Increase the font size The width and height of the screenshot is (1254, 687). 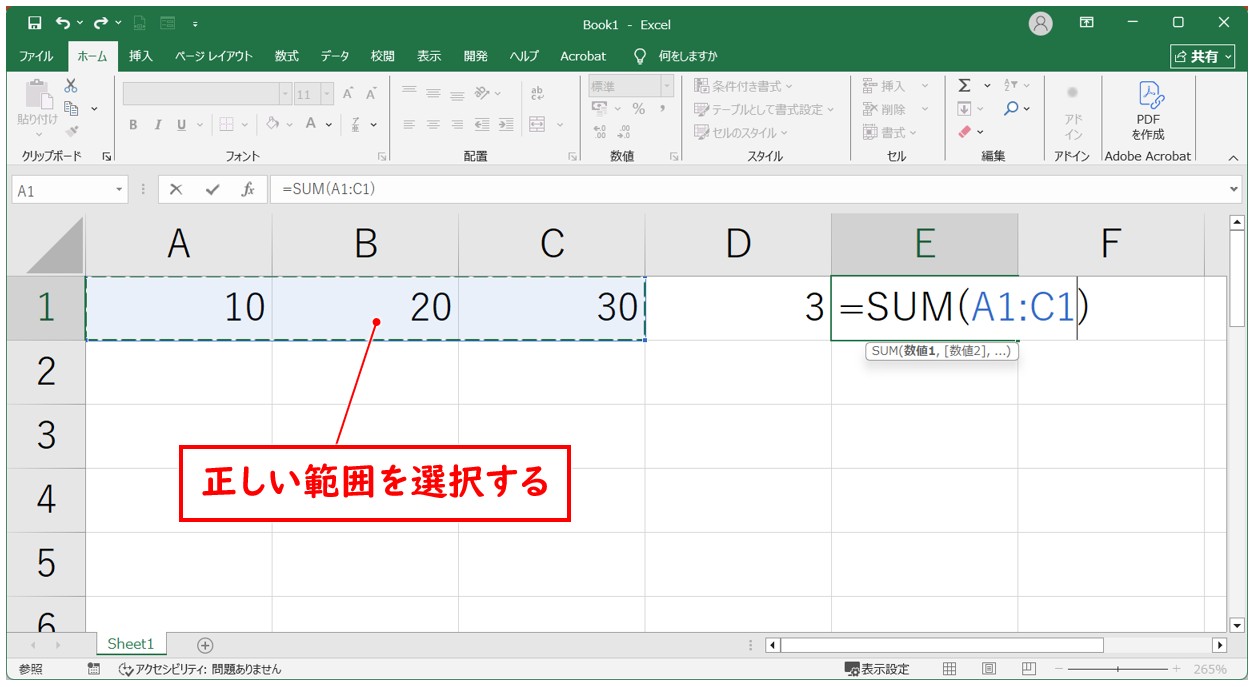click(348, 94)
